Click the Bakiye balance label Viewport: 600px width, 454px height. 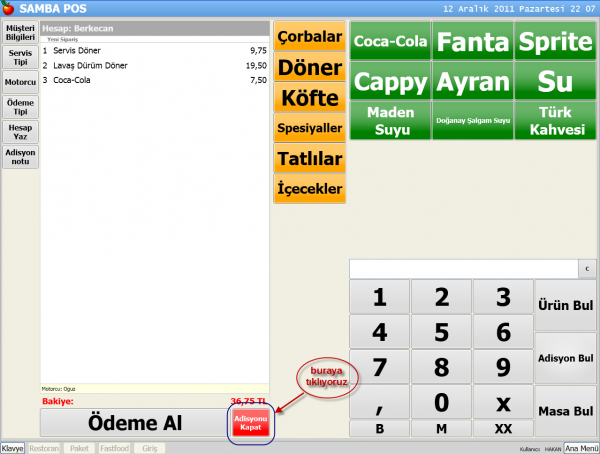[58, 401]
